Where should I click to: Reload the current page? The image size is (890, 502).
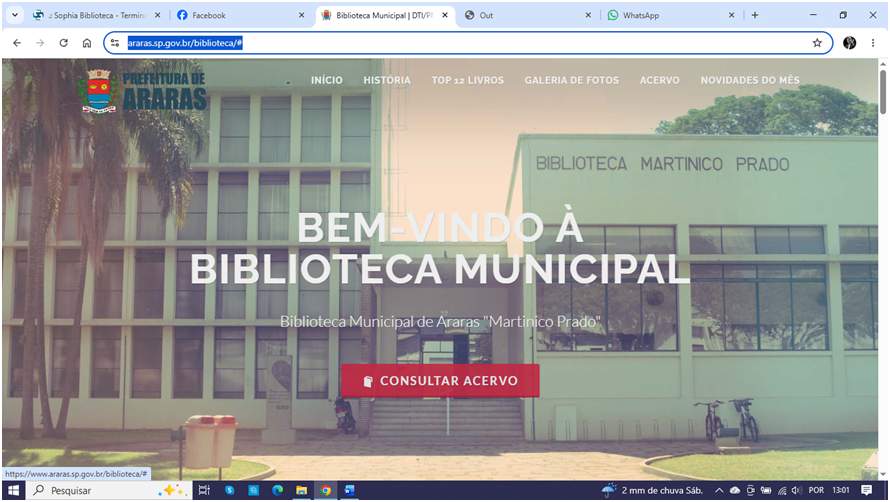click(64, 43)
